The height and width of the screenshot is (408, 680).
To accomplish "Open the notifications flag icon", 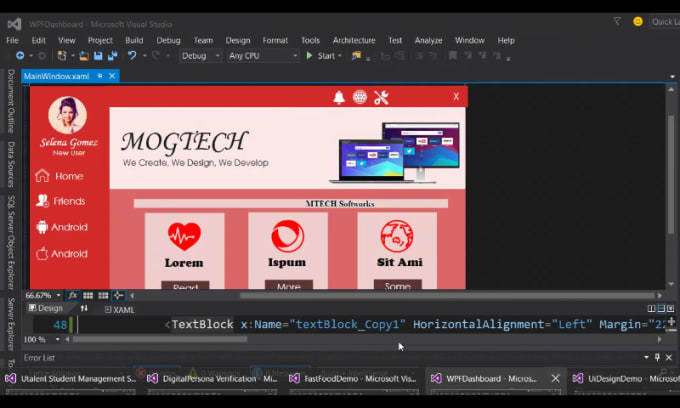I will click(x=617, y=21).
